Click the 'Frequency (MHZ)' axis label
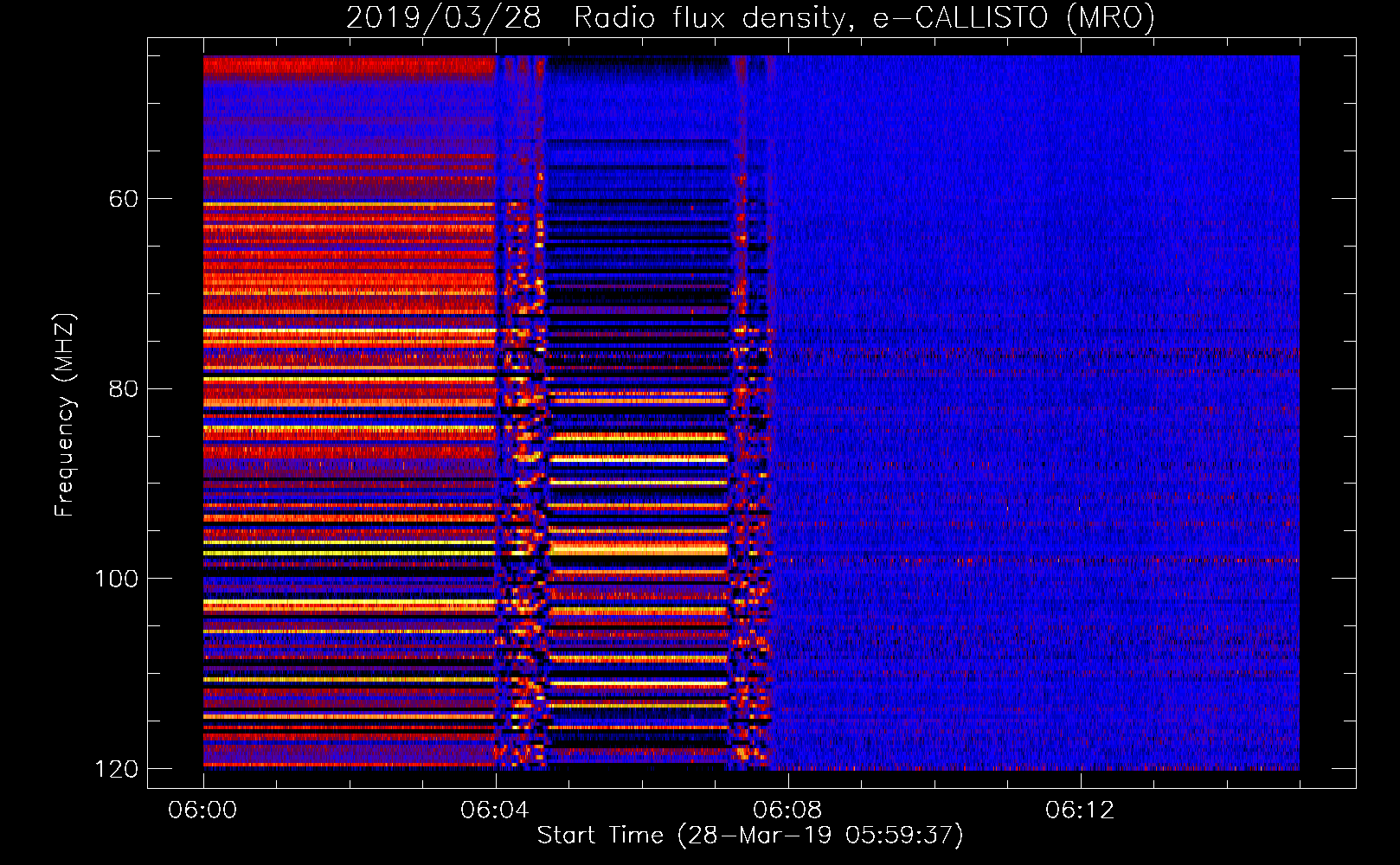The image size is (1400, 865). 65,415
